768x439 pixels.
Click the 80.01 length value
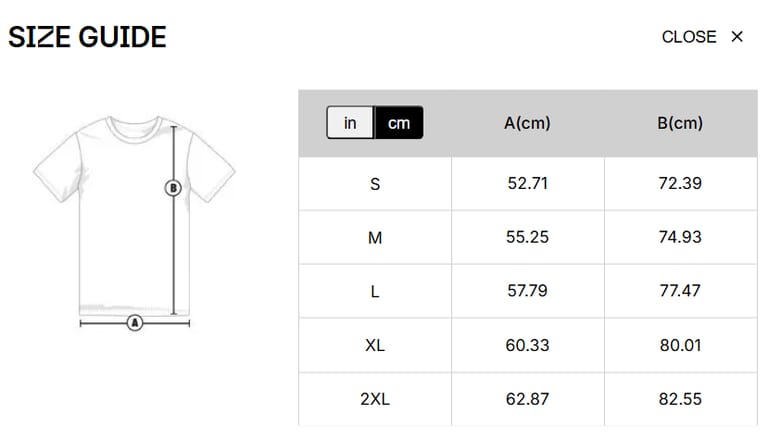680,345
